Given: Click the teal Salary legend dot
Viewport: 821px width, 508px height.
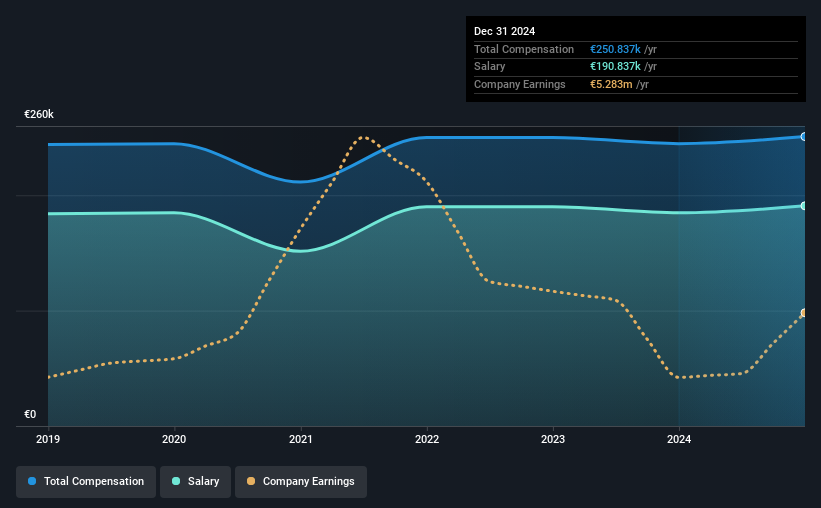Looking at the screenshot, I should click(176, 481).
